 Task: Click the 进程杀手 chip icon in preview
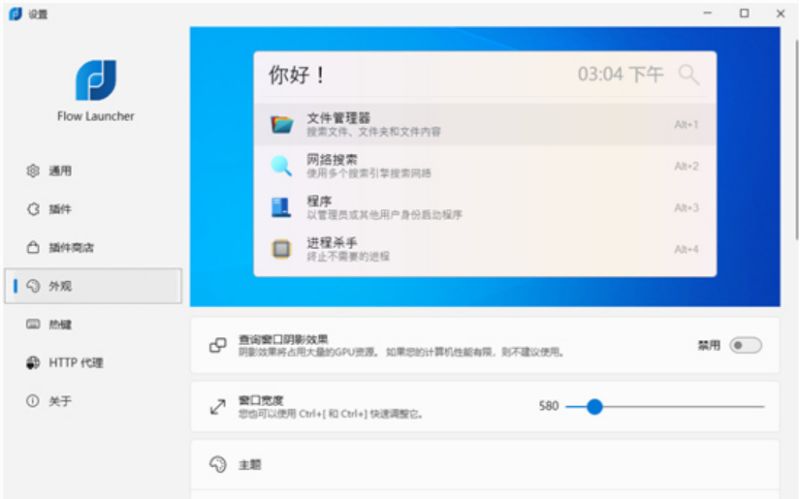click(282, 249)
